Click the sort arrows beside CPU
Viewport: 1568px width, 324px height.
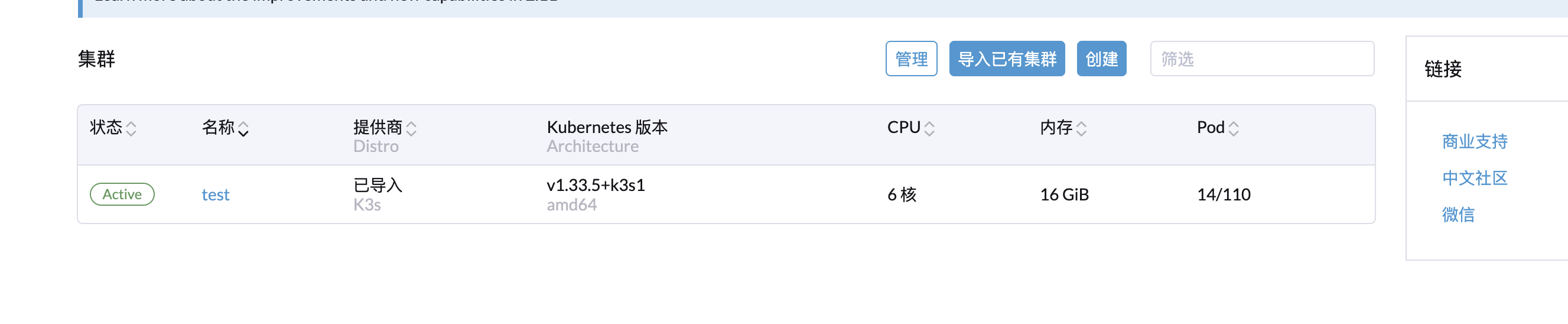(x=929, y=128)
